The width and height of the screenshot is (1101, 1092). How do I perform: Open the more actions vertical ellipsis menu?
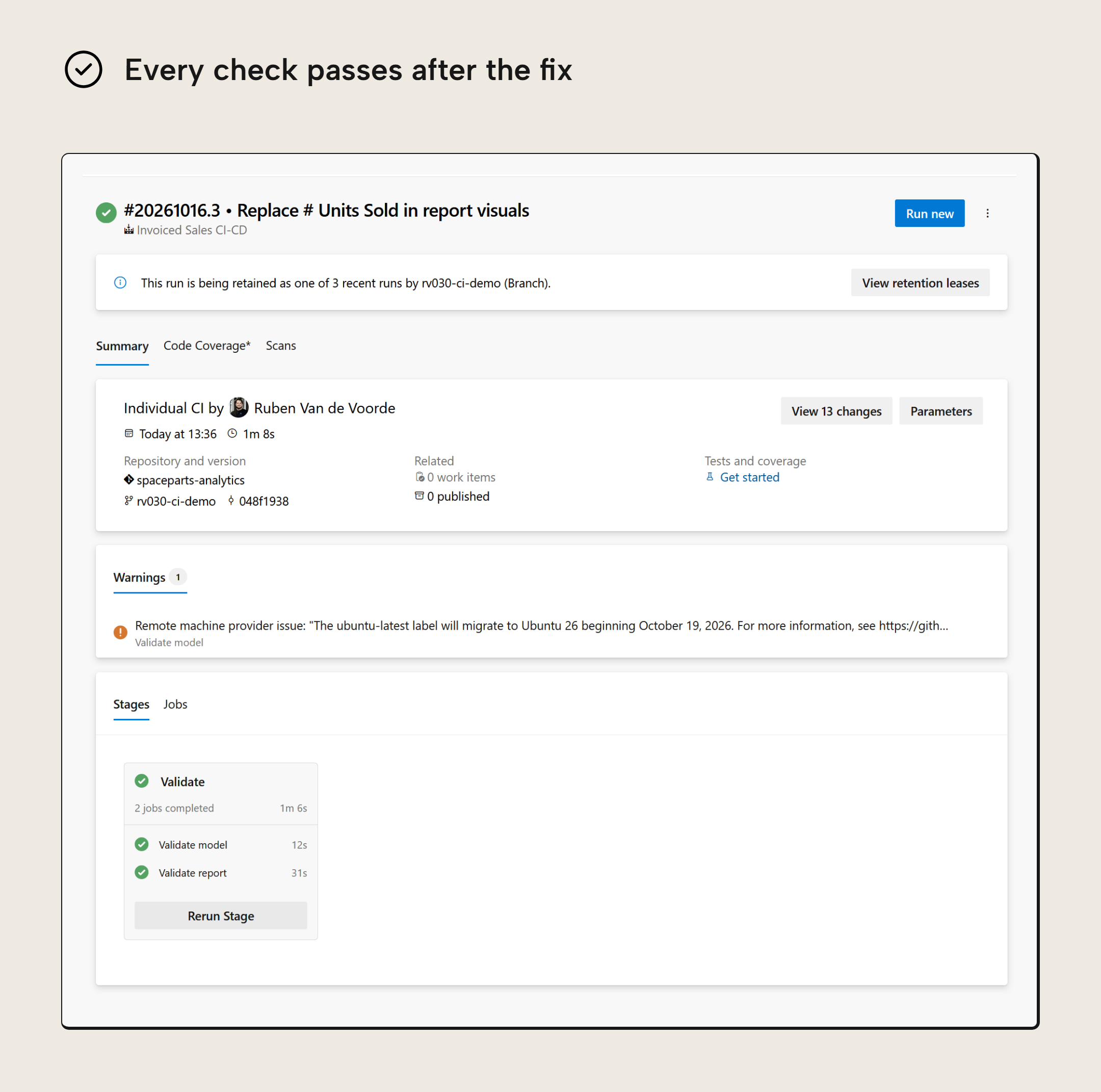pyautogui.click(x=988, y=213)
